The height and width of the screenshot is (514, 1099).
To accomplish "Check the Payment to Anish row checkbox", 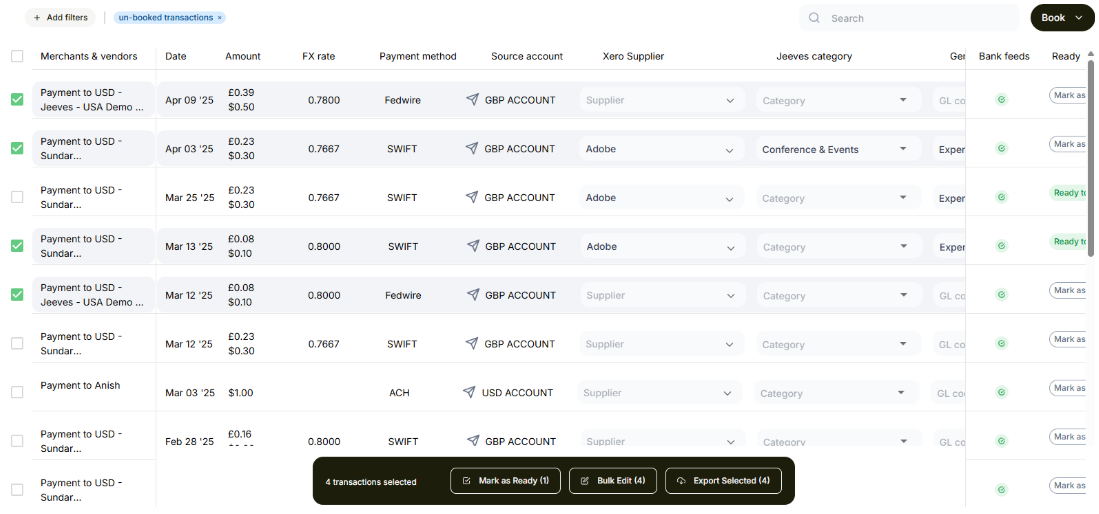I will pos(17,392).
